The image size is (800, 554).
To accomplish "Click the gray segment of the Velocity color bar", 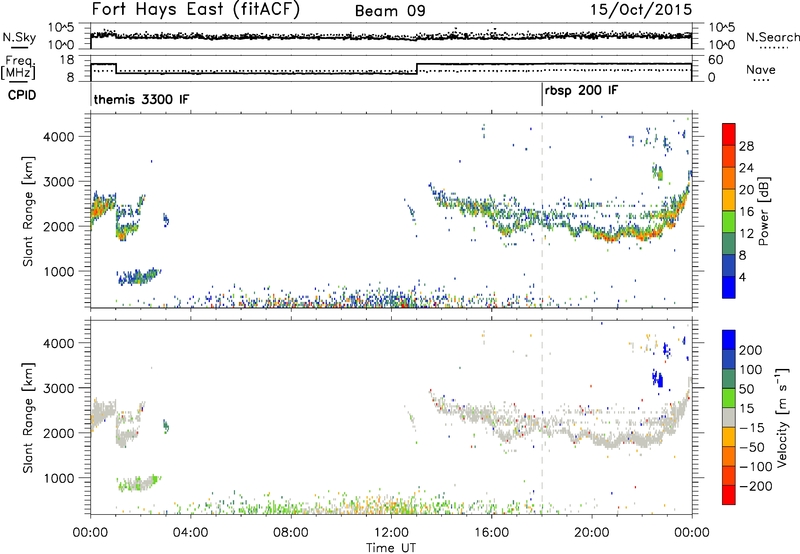I will coord(729,418).
